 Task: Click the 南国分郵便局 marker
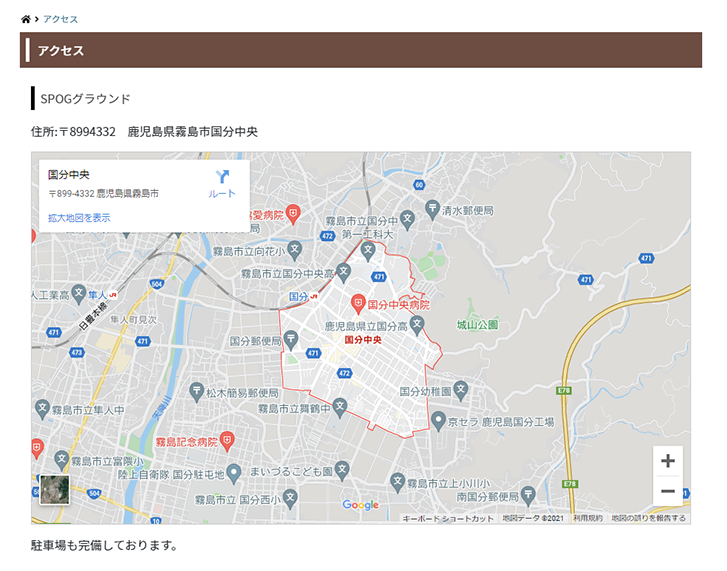coord(528,495)
